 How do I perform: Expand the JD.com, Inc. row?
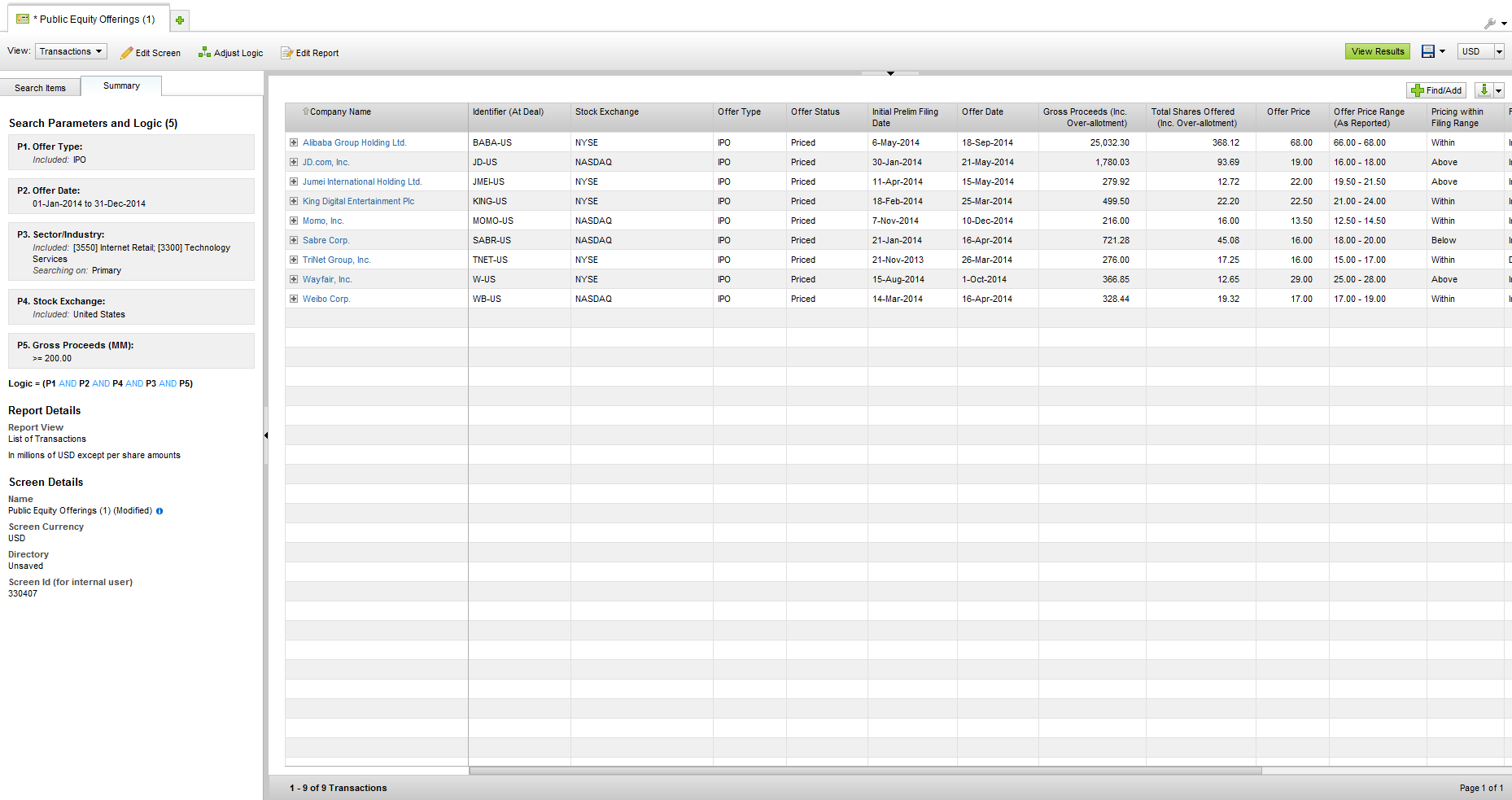(x=294, y=162)
